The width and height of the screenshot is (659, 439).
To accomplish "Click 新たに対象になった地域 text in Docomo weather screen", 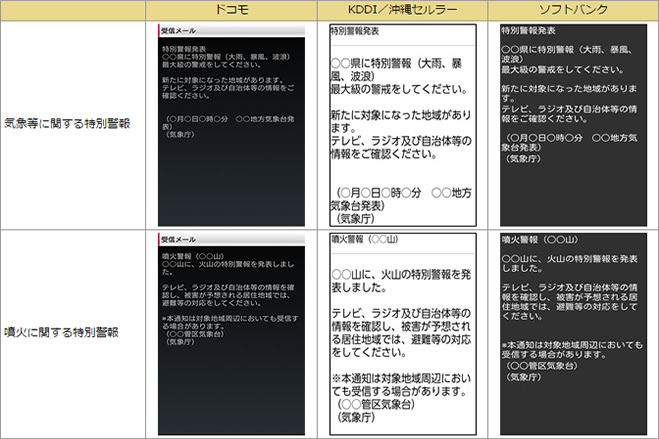I will click(223, 80).
